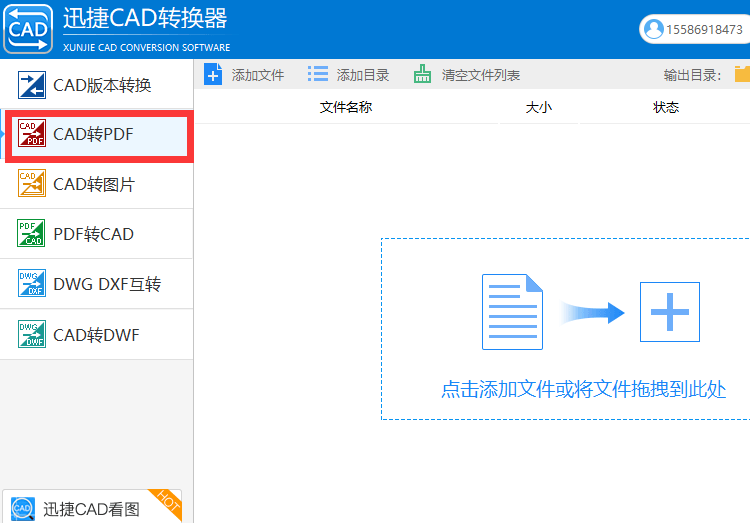Click the 添加目录 list icon
750x523 pixels.
(x=318, y=74)
